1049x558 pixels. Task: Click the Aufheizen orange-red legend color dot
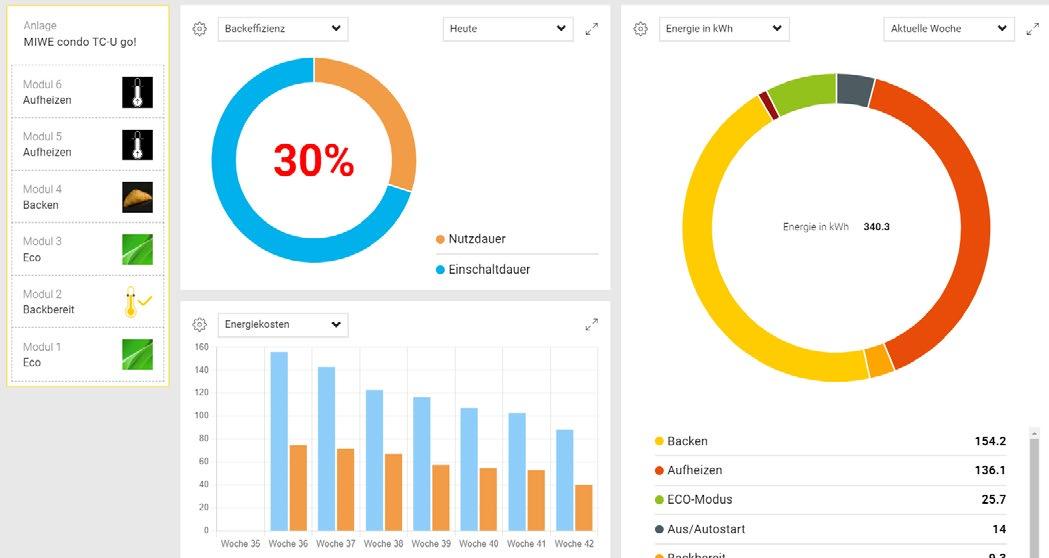tap(659, 470)
